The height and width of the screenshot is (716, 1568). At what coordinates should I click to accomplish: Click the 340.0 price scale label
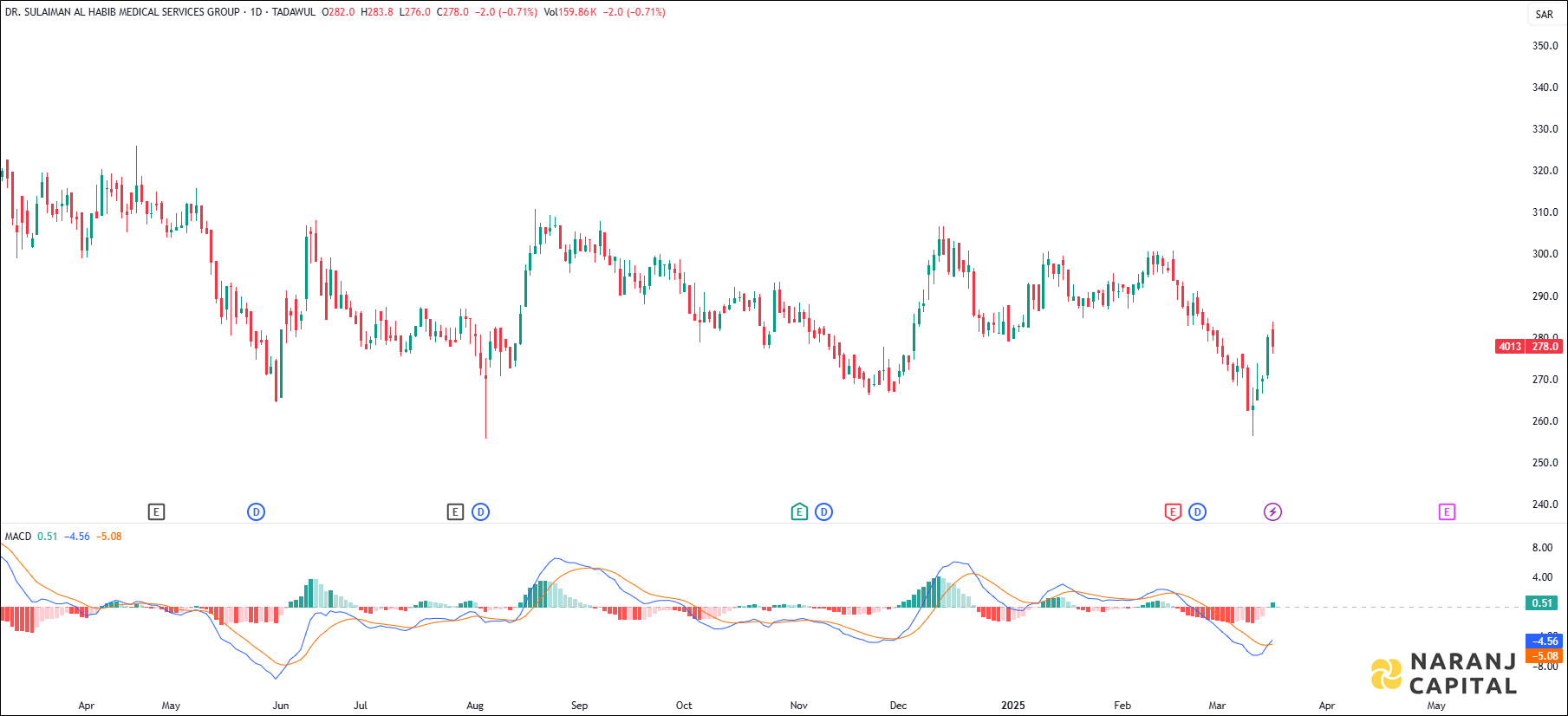[1545, 88]
